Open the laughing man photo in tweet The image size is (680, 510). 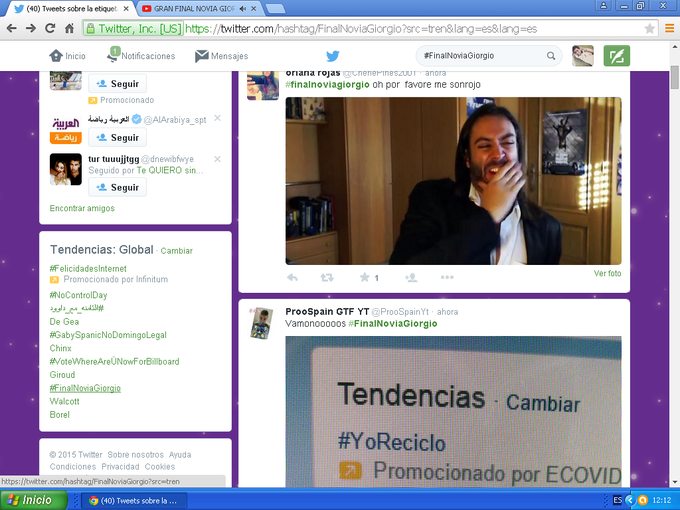click(x=453, y=181)
